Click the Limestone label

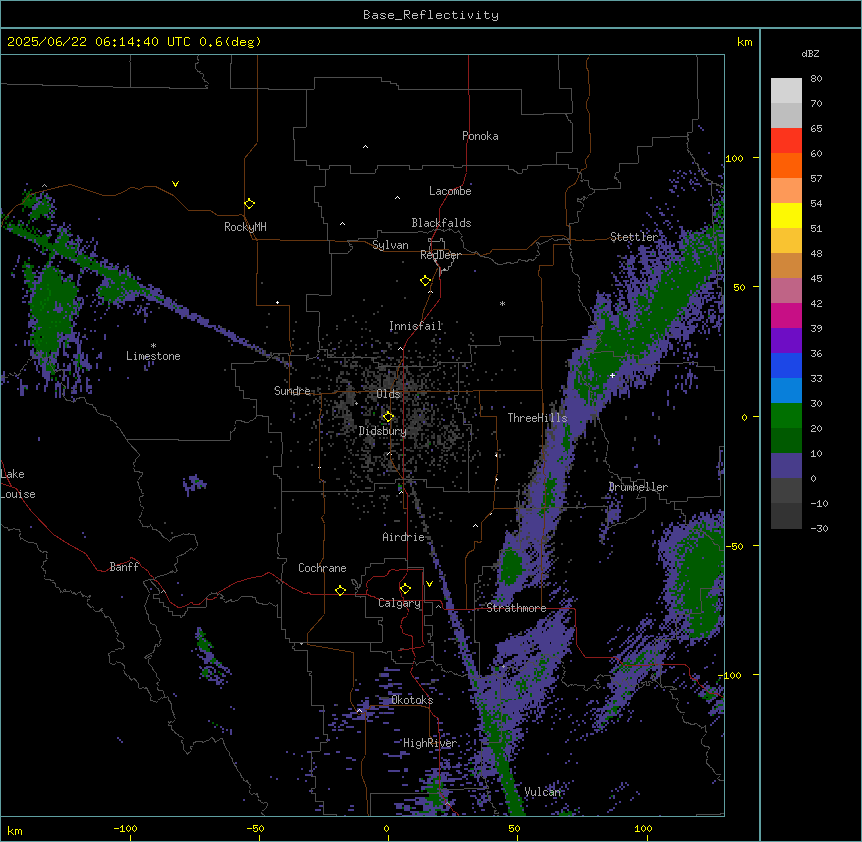click(153, 356)
